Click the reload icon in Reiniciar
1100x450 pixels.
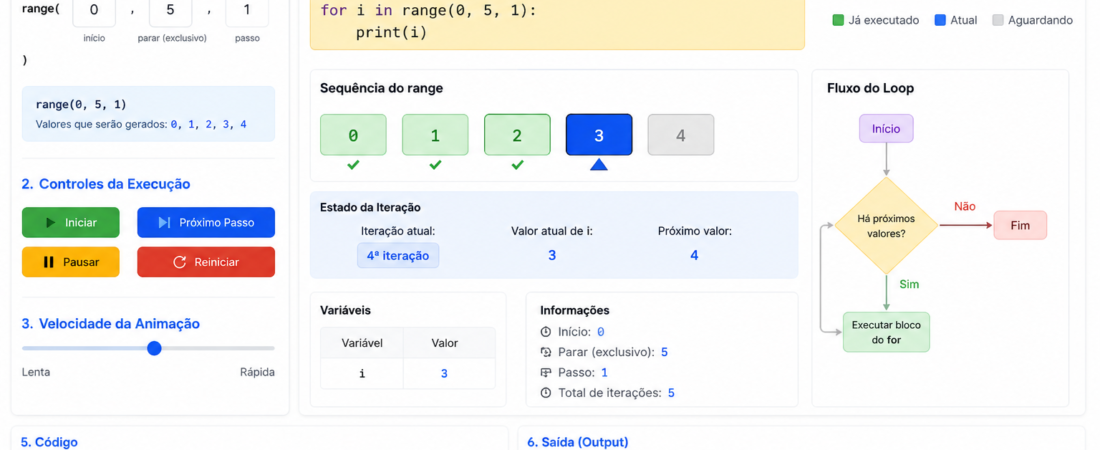(x=180, y=262)
